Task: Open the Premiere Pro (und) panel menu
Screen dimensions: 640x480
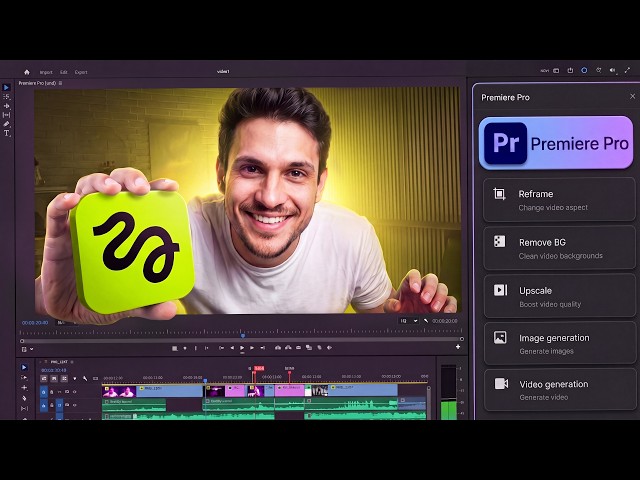Action: (60, 83)
